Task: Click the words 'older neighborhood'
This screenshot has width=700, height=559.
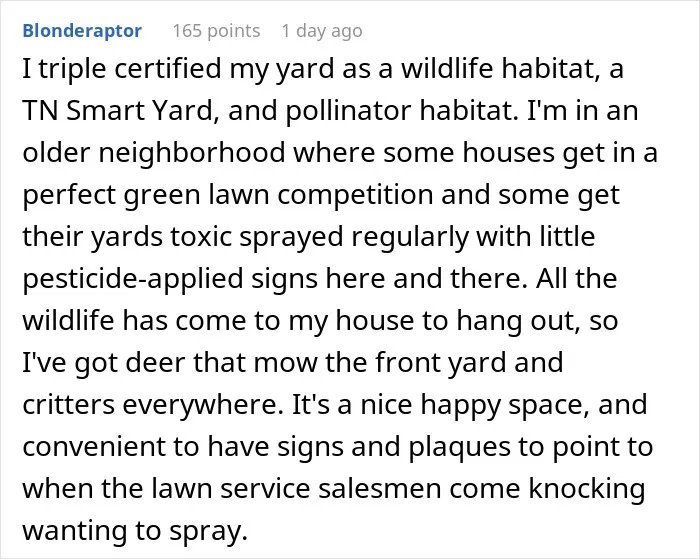Action: point(154,152)
